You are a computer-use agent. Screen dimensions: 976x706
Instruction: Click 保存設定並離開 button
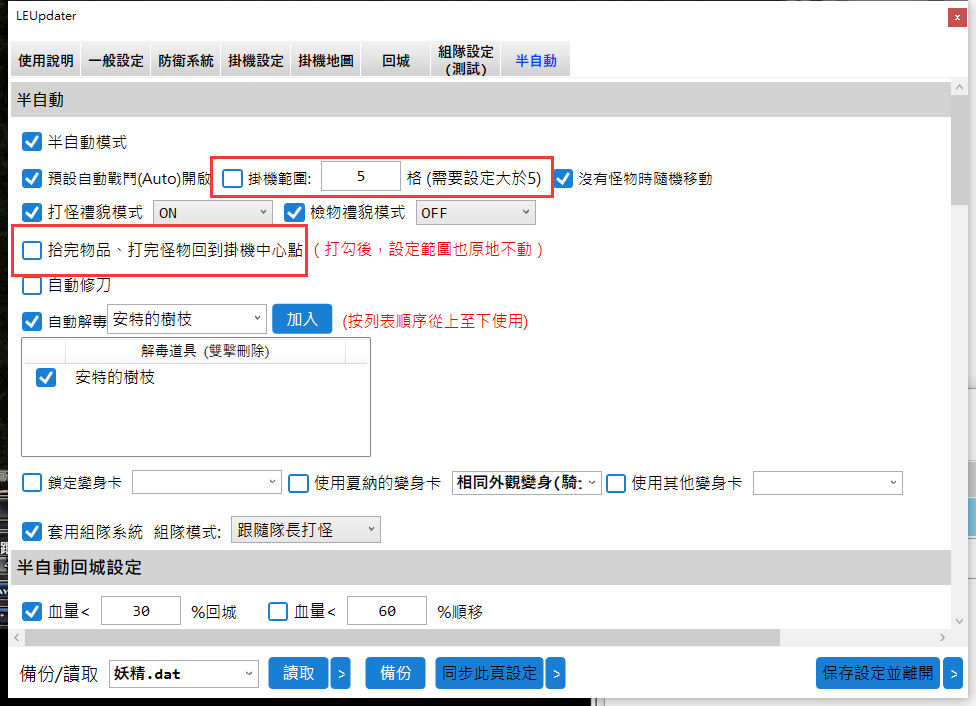point(878,673)
